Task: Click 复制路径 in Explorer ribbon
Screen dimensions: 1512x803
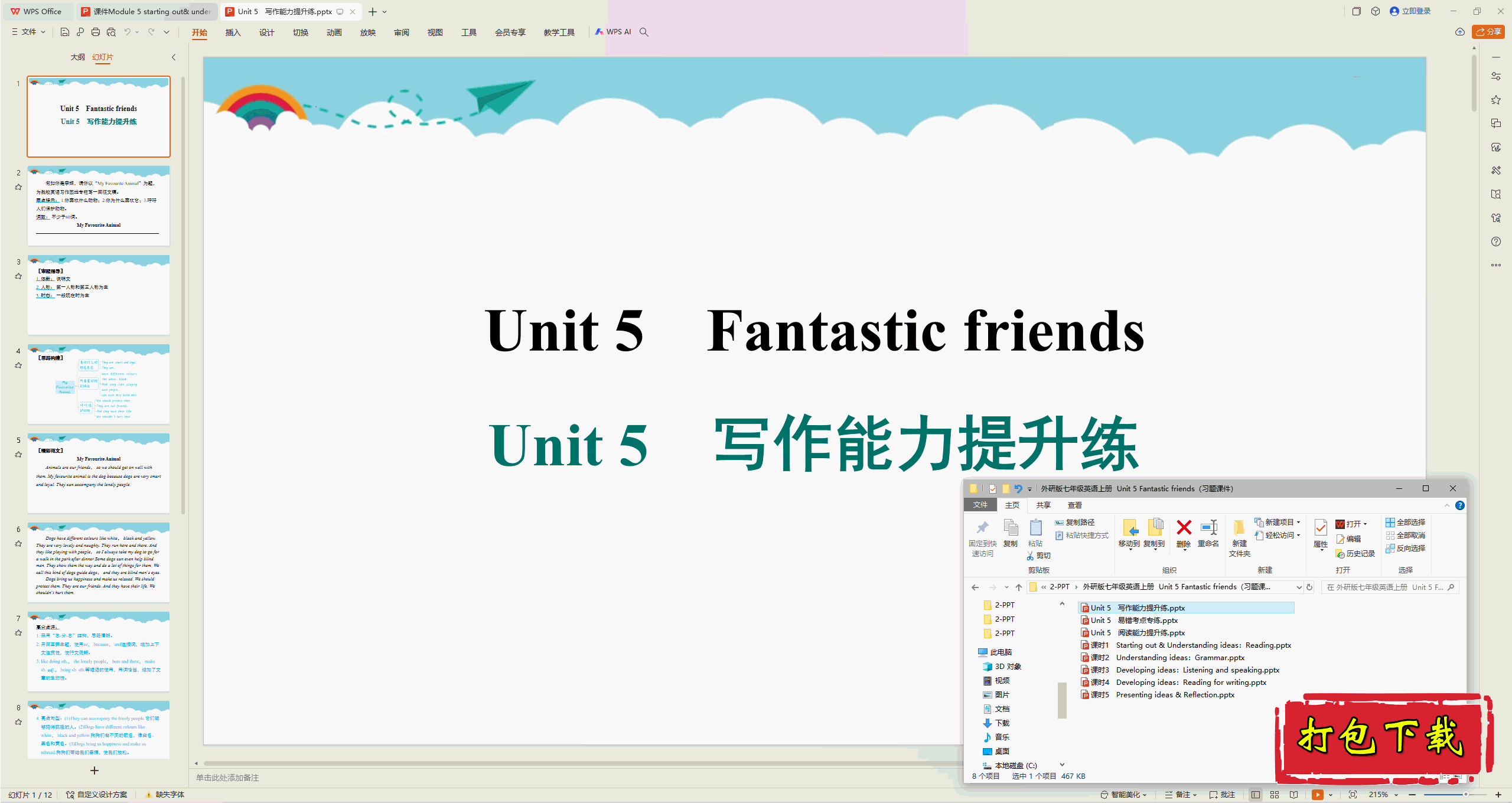Action: [x=1075, y=523]
